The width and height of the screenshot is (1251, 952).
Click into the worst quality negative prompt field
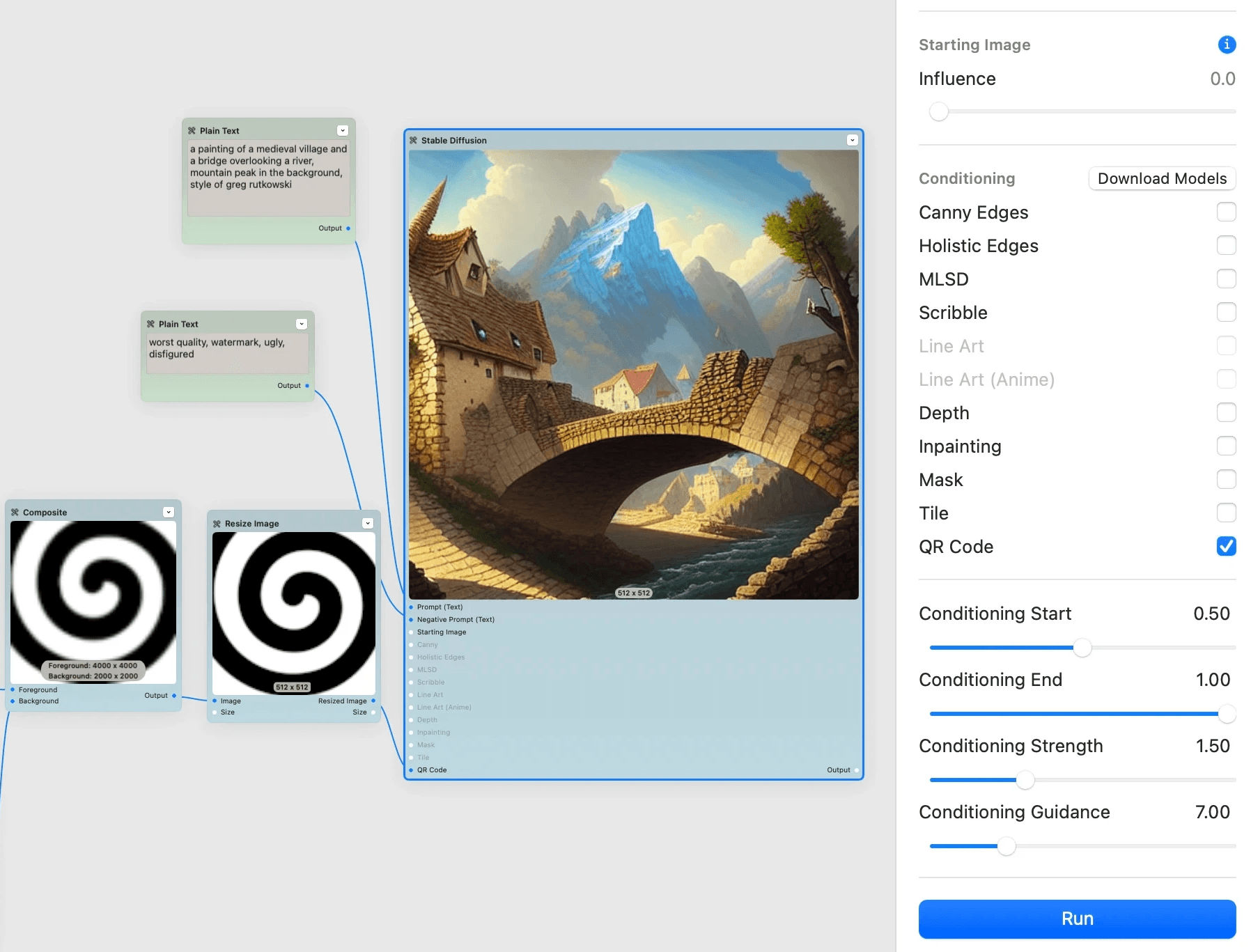tap(228, 354)
